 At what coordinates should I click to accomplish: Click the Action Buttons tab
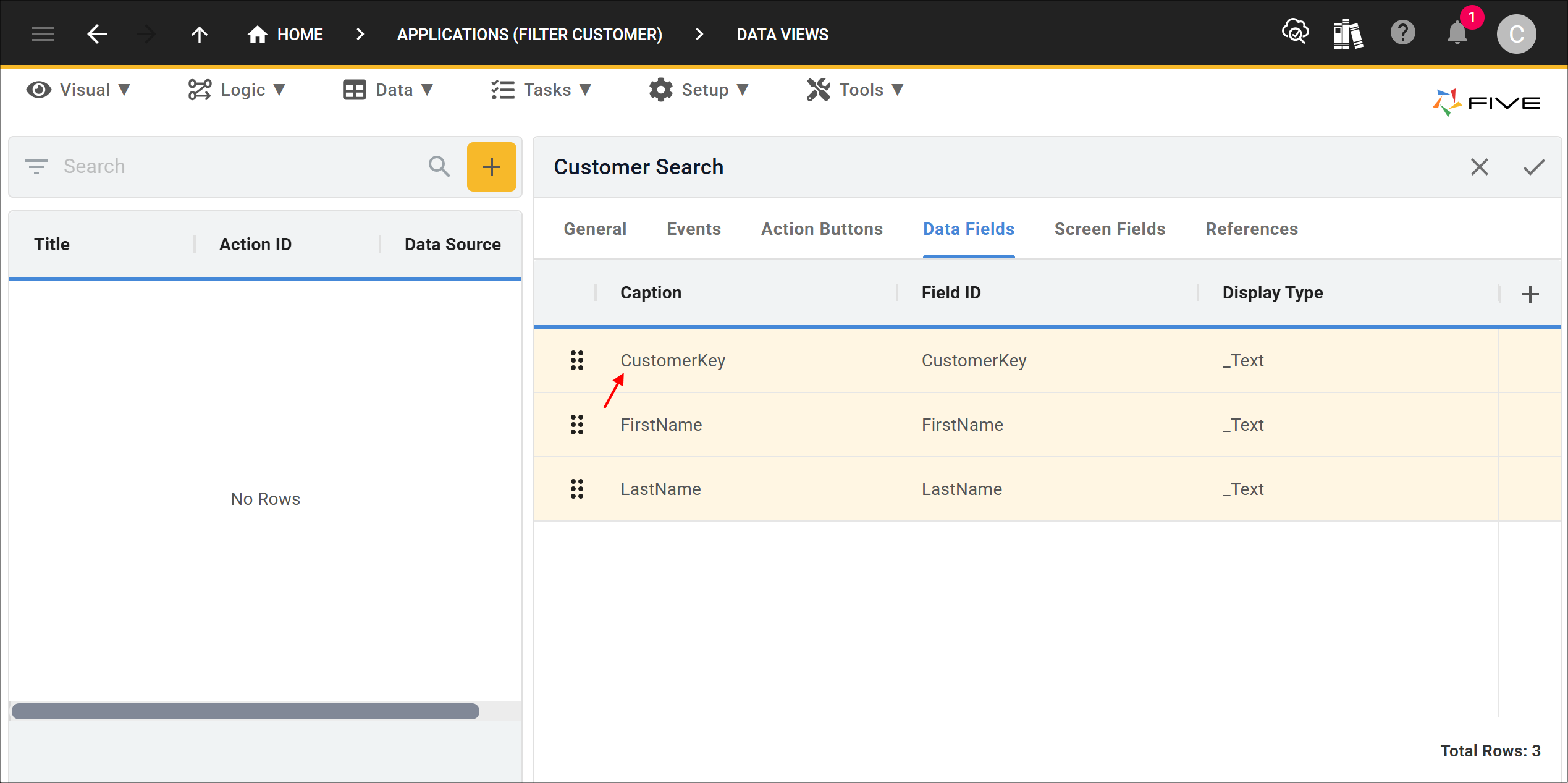[x=821, y=228]
